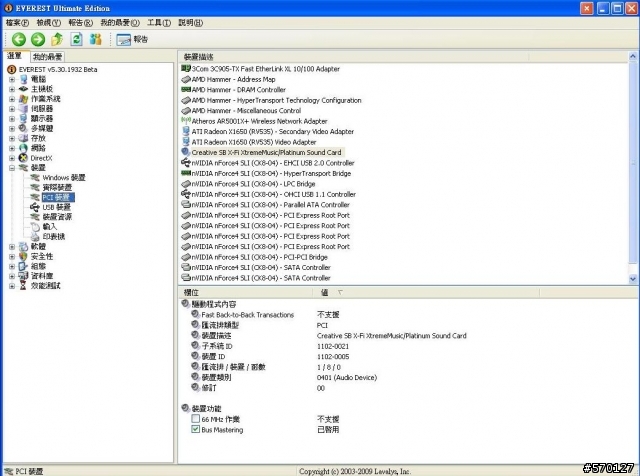Select AMD Hammer - Address Map row
This screenshot has height=476, width=640.
coord(228,79)
